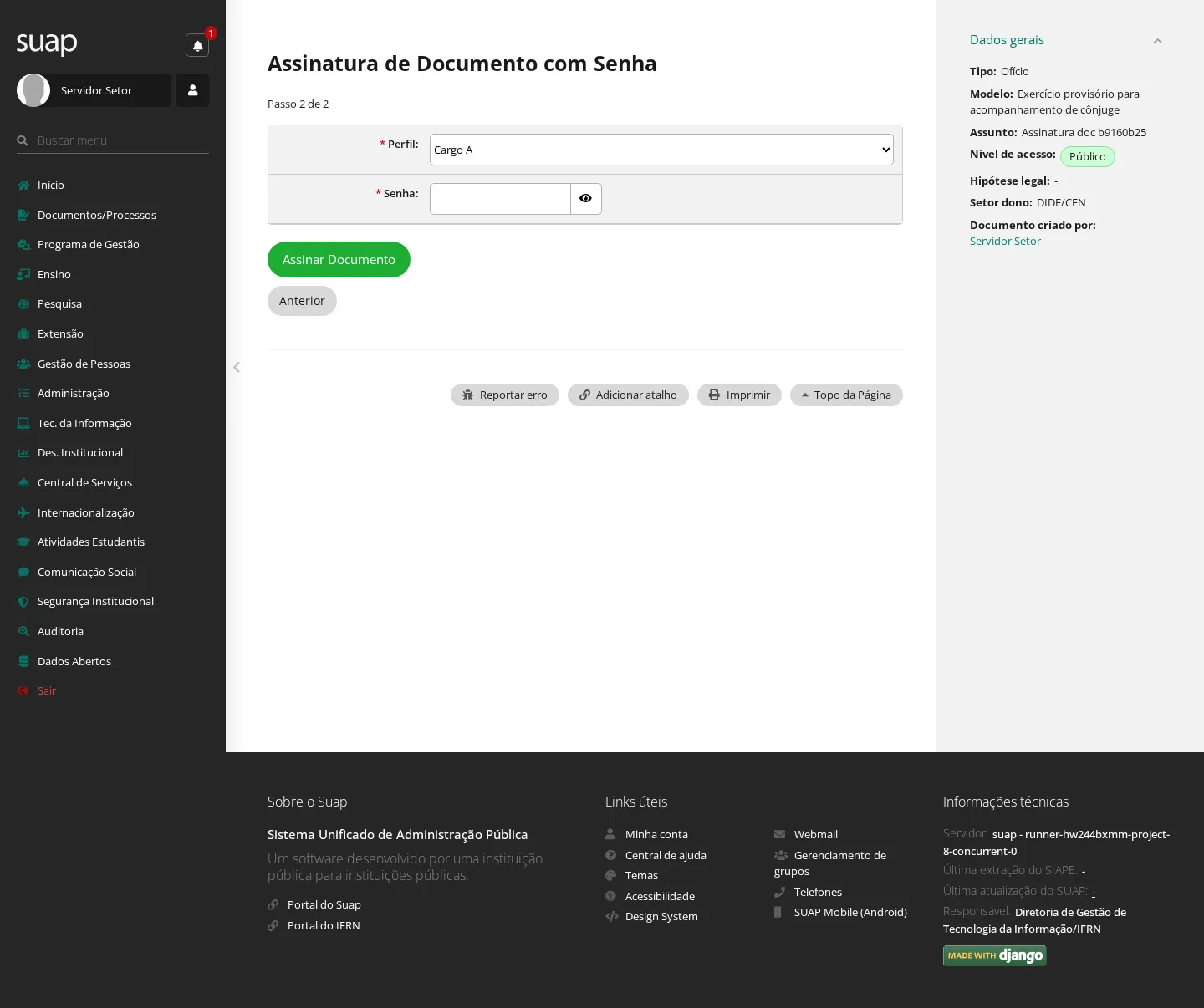Open the notifications bell icon
Image resolution: width=1204 pixels, height=1008 pixels.
pos(197,45)
